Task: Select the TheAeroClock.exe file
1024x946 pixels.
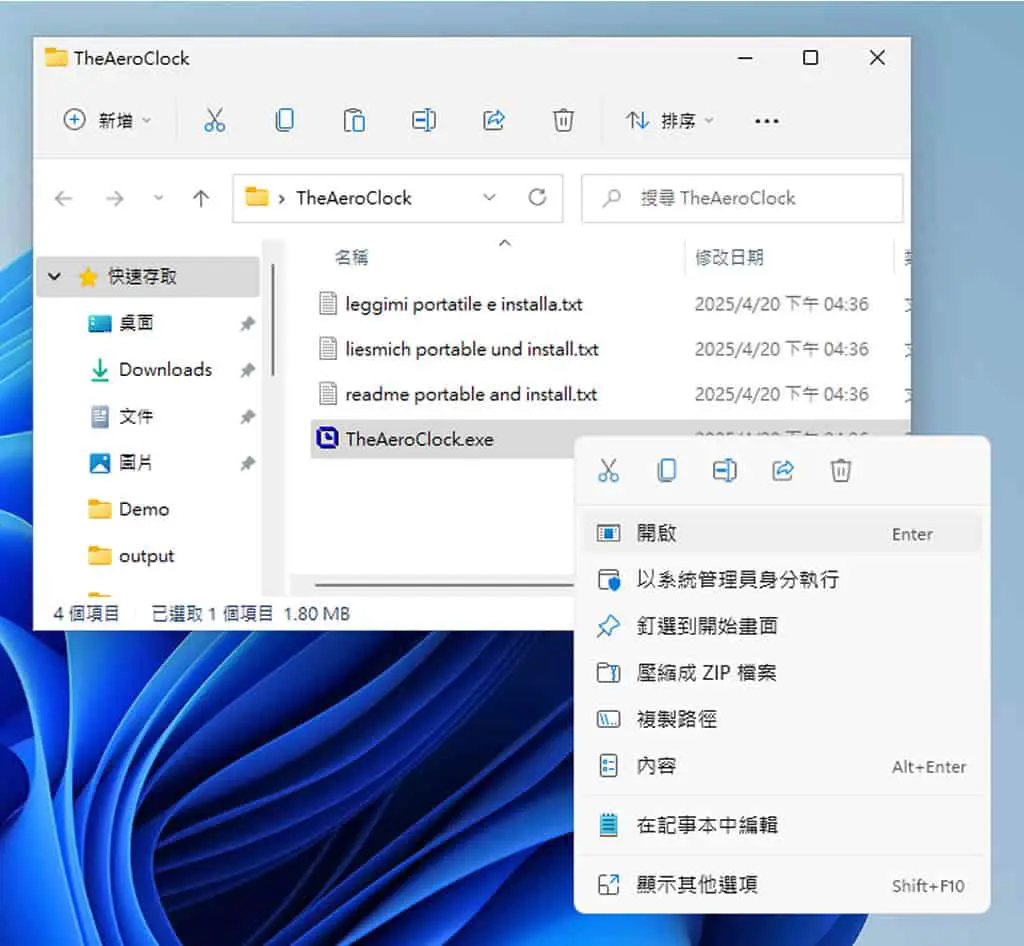Action: point(419,439)
